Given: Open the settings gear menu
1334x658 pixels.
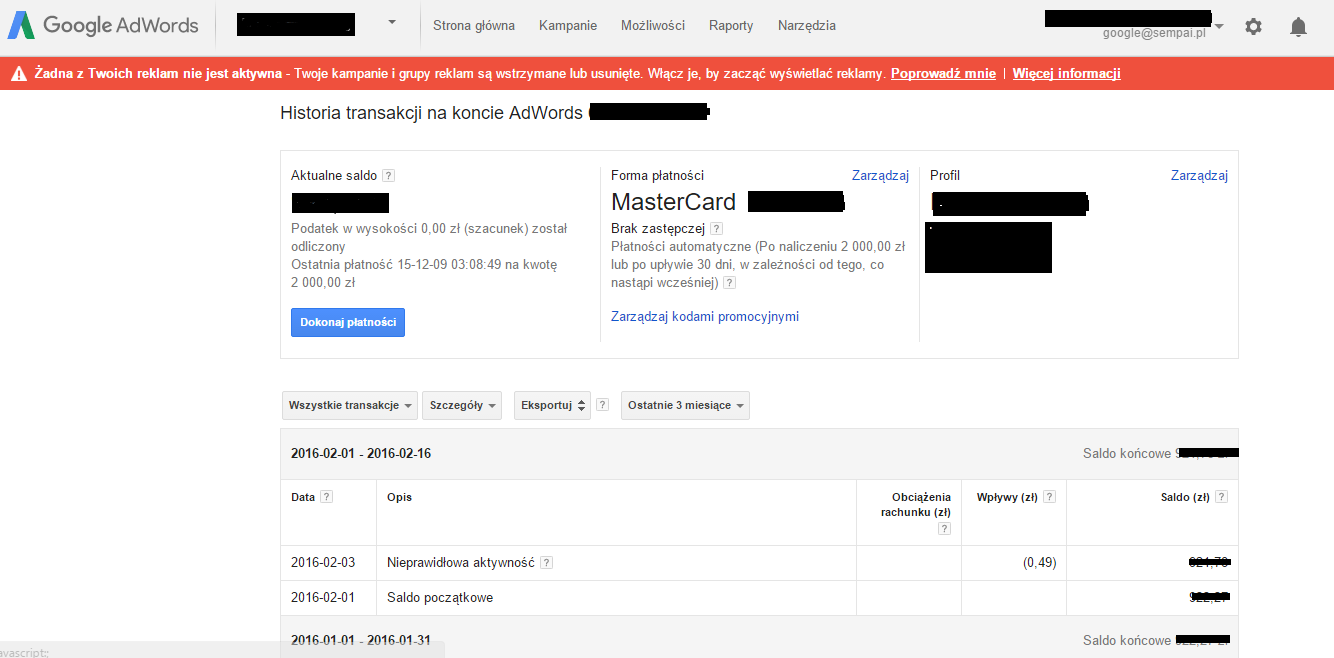Looking at the screenshot, I should (x=1253, y=27).
